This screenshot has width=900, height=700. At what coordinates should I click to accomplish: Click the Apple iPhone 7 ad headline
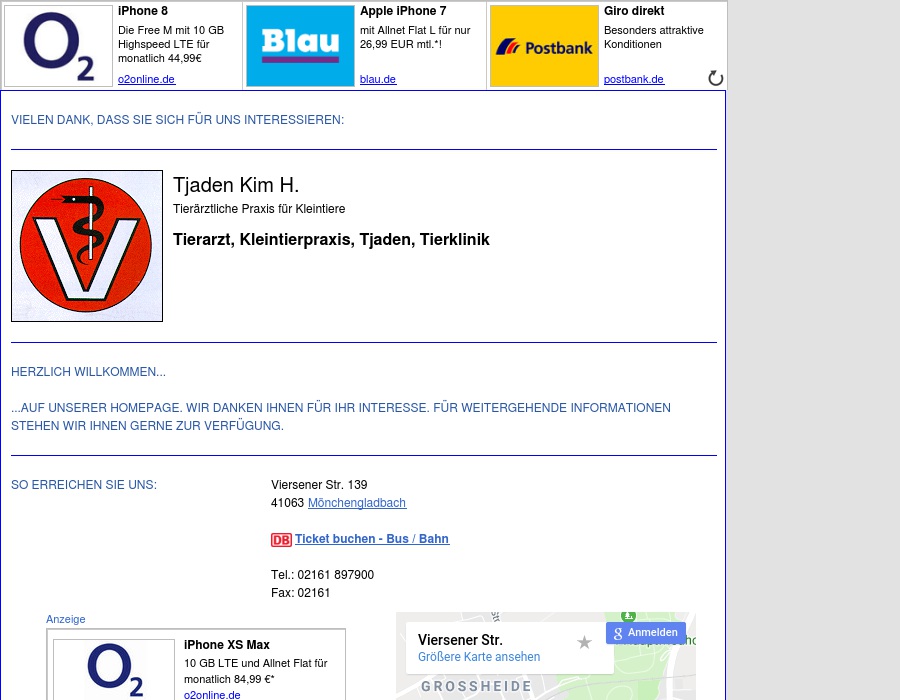[x=403, y=11]
